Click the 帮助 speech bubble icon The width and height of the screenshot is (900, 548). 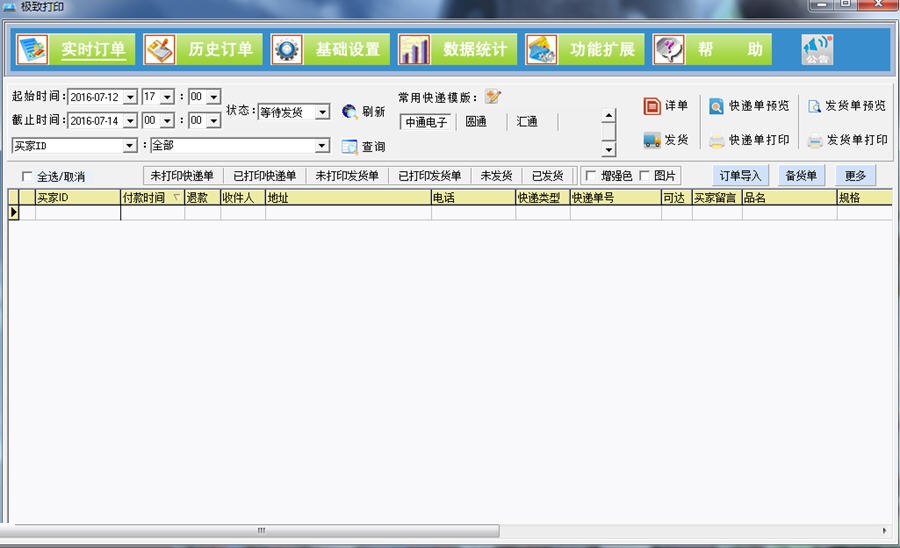coord(669,49)
